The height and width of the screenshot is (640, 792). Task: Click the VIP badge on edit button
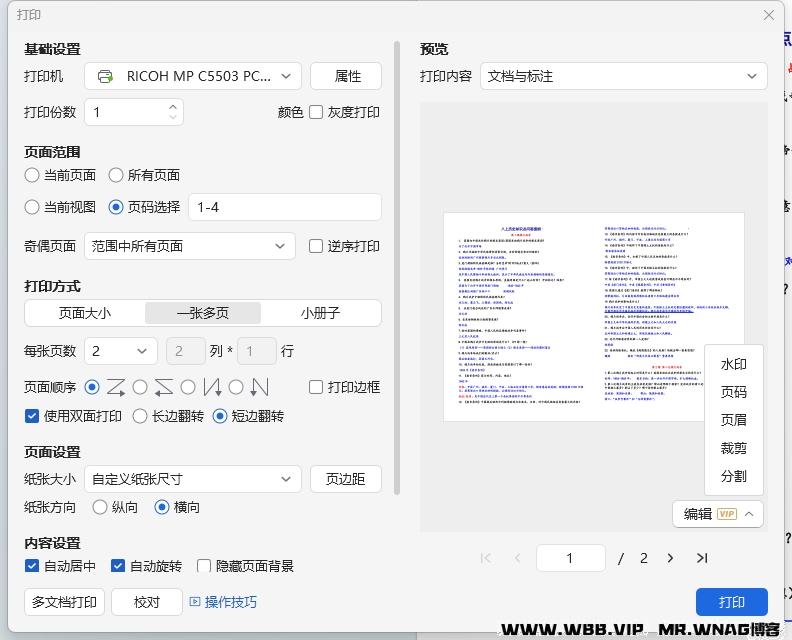(727, 514)
